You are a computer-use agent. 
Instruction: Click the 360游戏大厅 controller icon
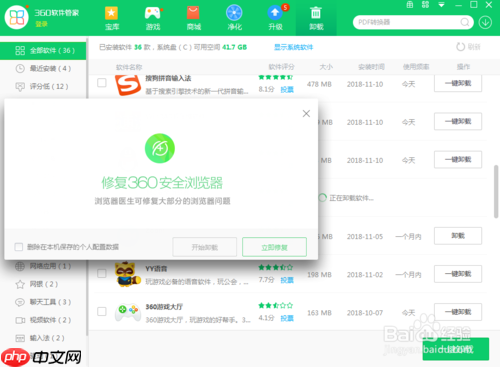click(x=128, y=312)
